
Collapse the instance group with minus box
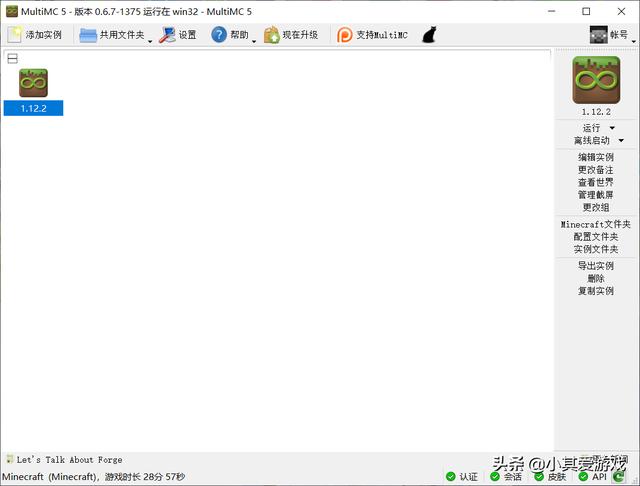(x=12, y=59)
